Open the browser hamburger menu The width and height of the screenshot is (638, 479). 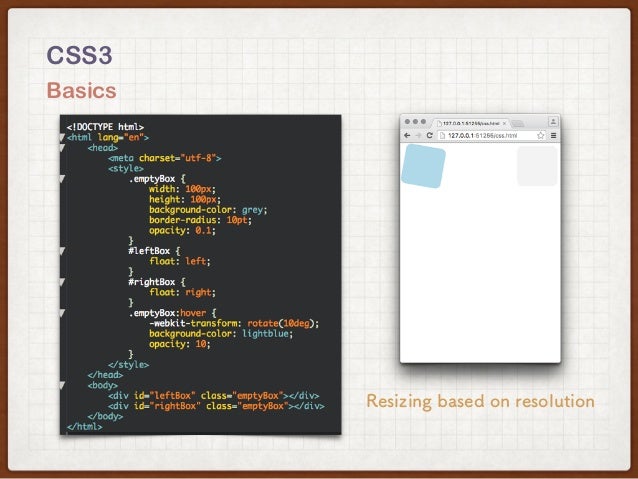pos(553,136)
